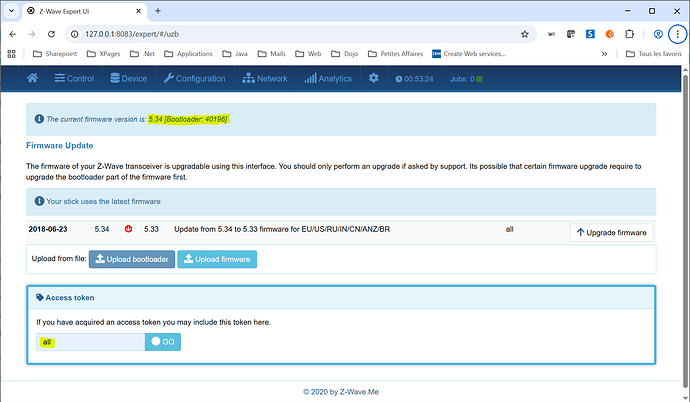This screenshot has height=402, width=690.
Task: Open the Analytics menu
Action: pyautogui.click(x=328, y=78)
